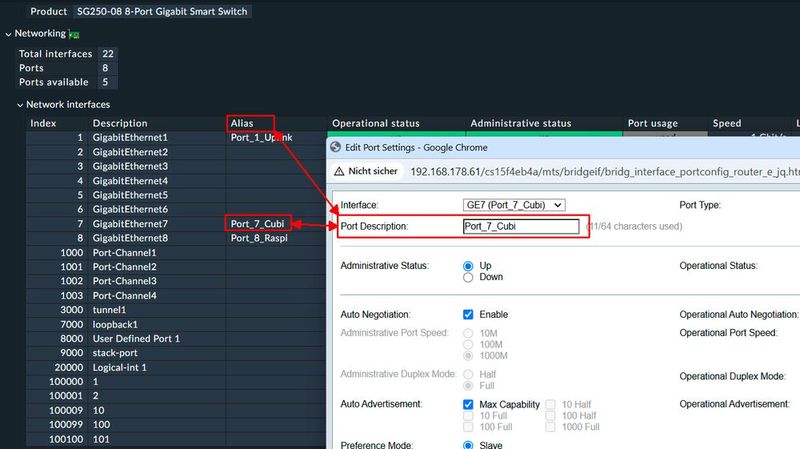Select Administrative Status Up radio button
Image resolution: width=800 pixels, height=449 pixels.
click(468, 266)
